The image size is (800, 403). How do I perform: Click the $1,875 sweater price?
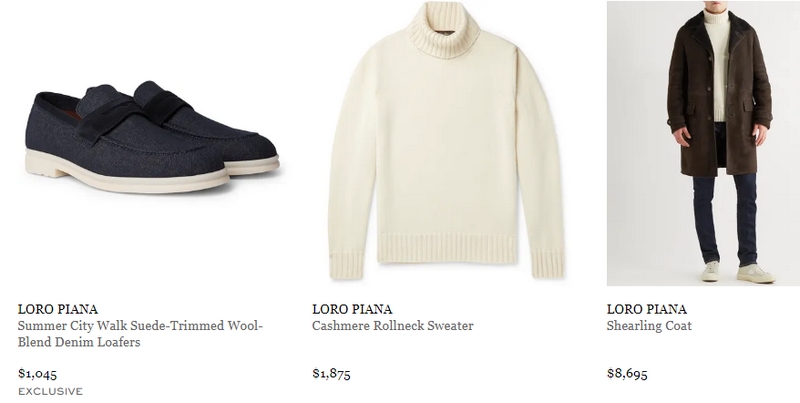[x=331, y=374]
